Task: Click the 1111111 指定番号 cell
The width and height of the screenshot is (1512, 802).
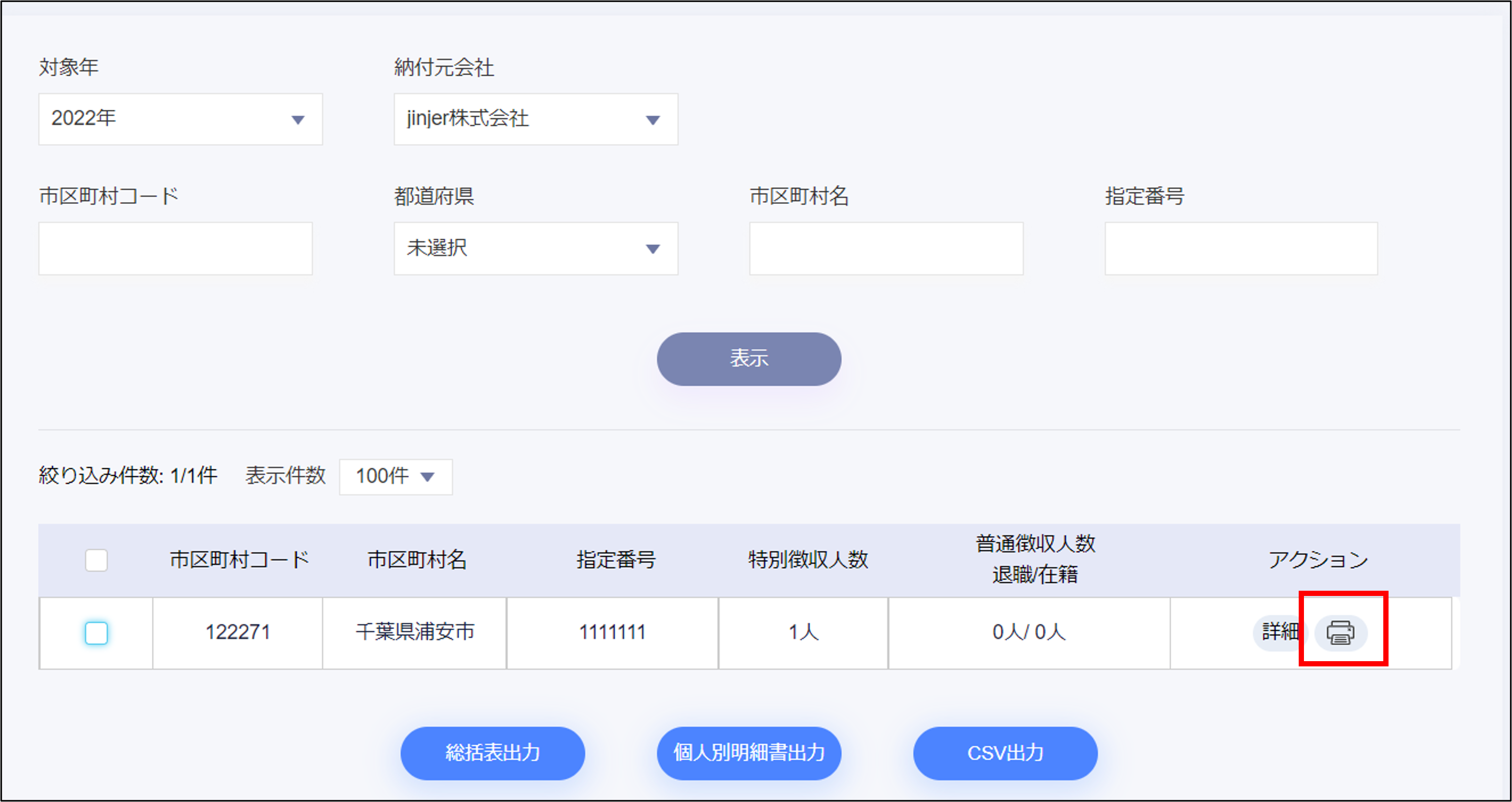Action: pos(612,632)
